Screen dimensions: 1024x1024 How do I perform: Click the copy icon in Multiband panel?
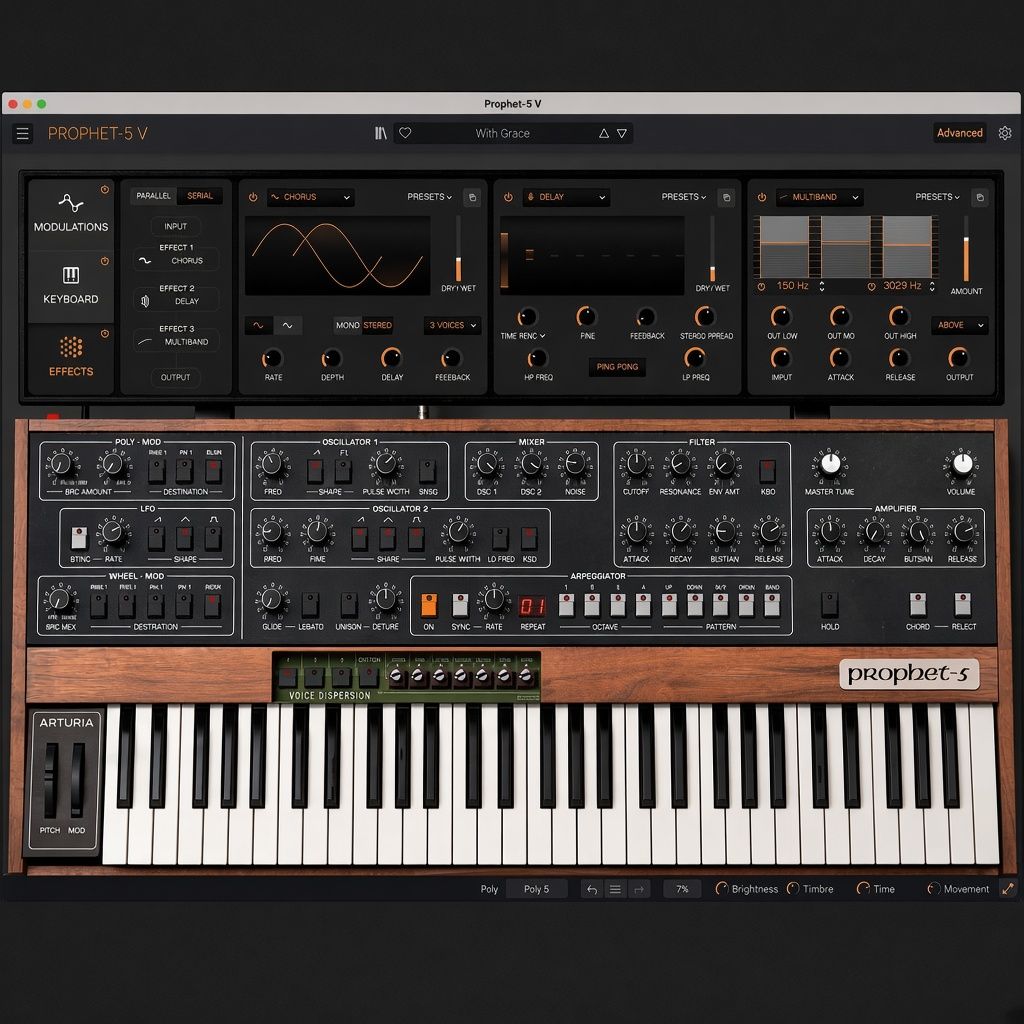click(x=980, y=197)
